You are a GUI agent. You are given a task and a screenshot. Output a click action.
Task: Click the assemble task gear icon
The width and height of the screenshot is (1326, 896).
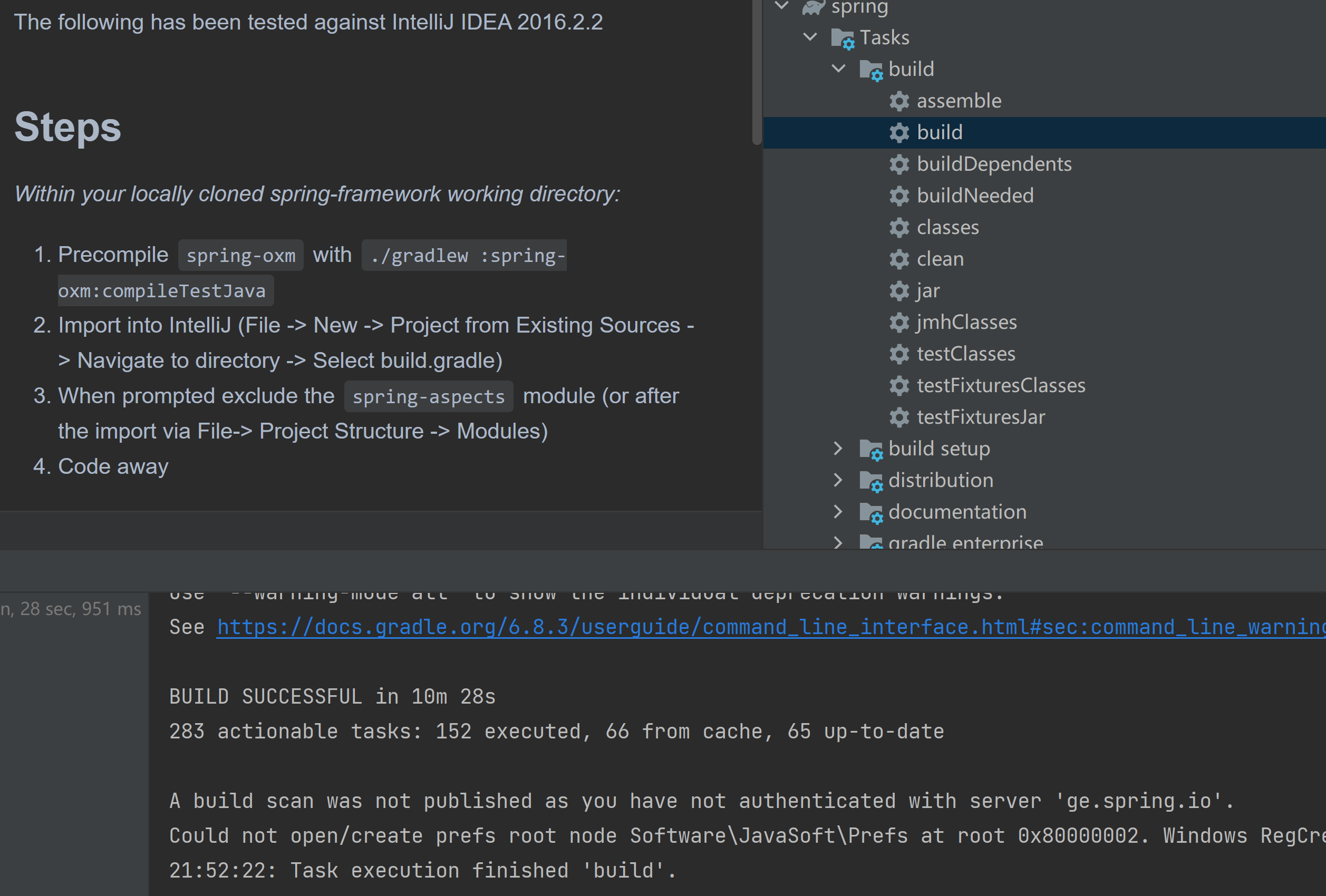899,101
